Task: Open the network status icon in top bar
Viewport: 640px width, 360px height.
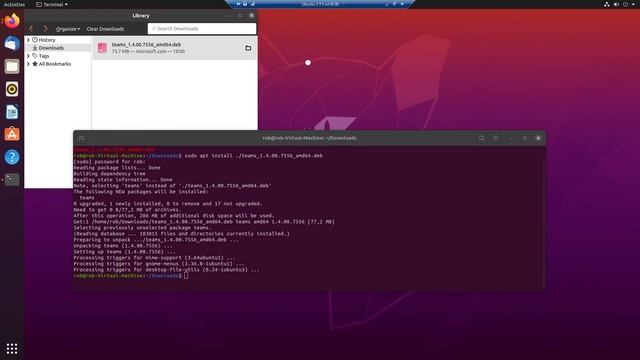Action: [607, 4]
